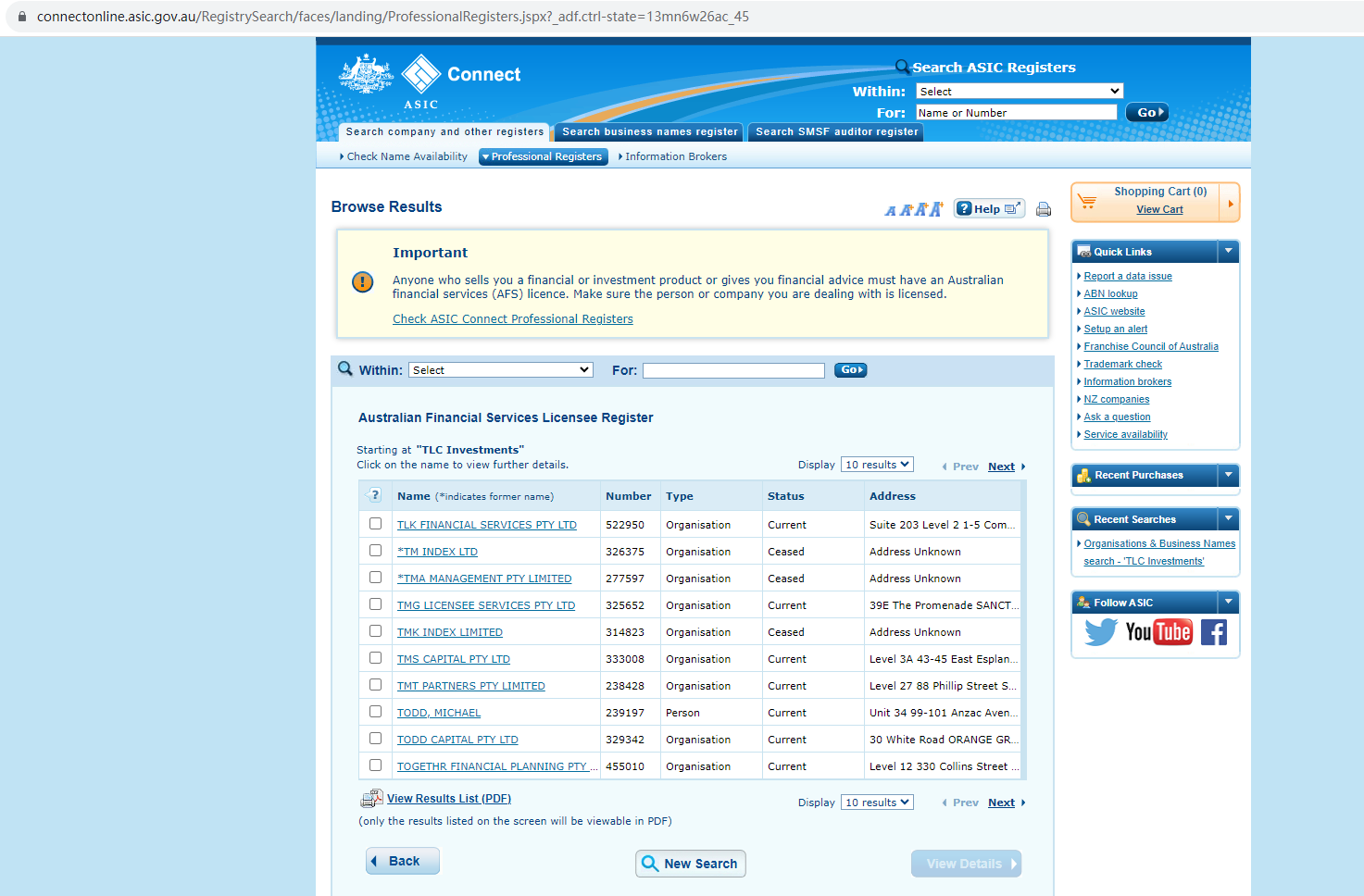The height and width of the screenshot is (896, 1364).
Task: Tick the TMG LICENSEE SERVICES PTY LTD checkbox
Action: coord(375,604)
